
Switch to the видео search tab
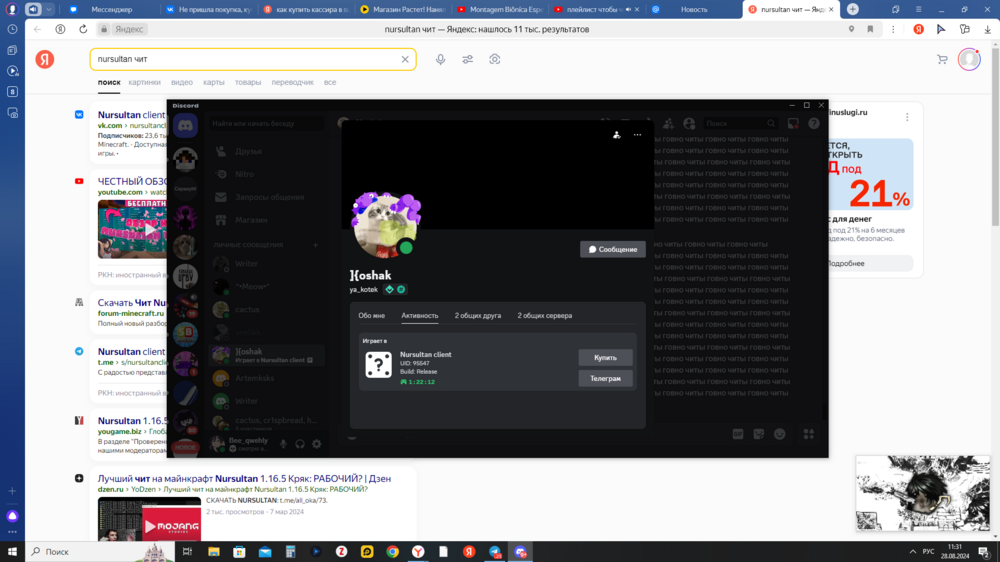tap(182, 82)
